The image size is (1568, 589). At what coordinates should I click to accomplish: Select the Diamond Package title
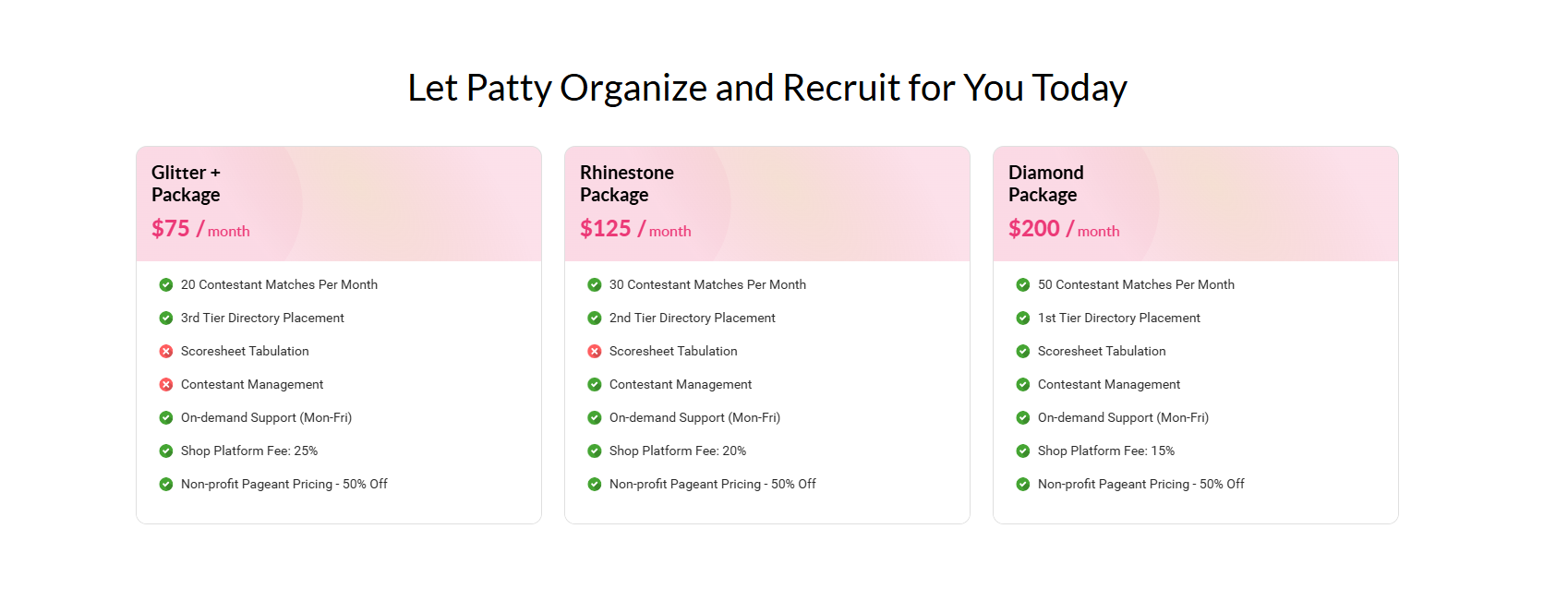point(1045,184)
